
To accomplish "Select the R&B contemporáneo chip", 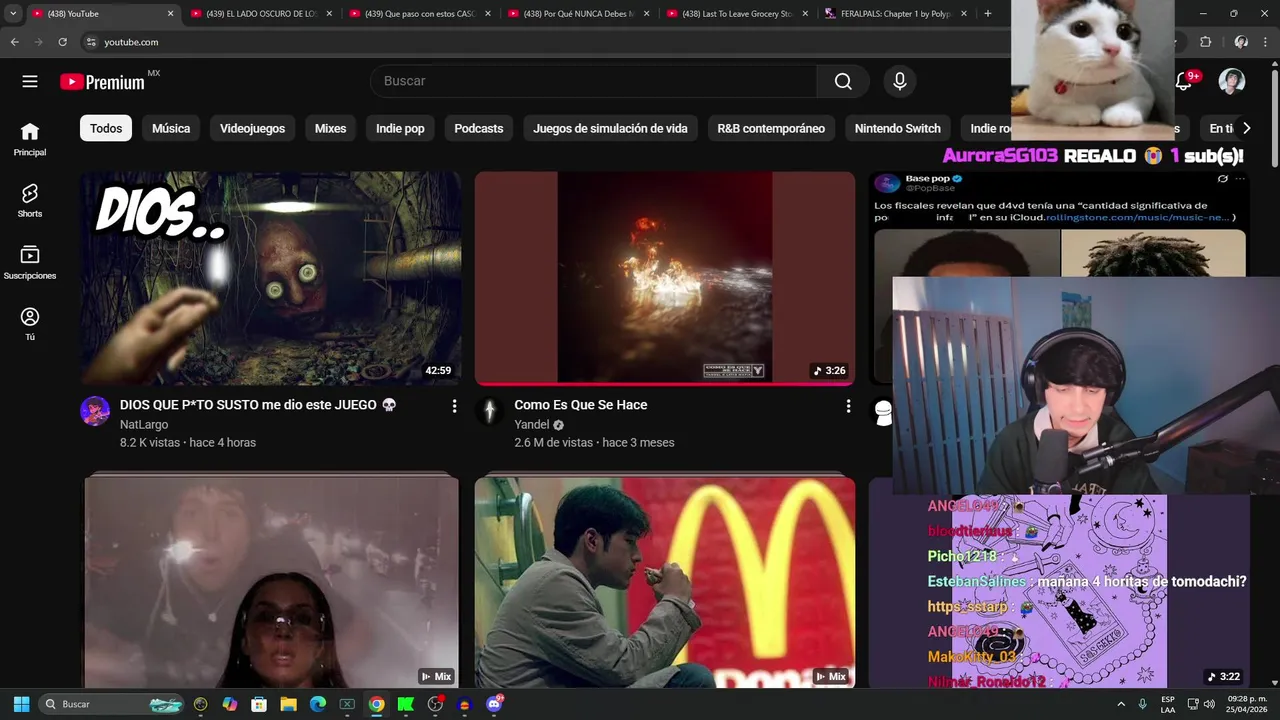I will (x=771, y=128).
